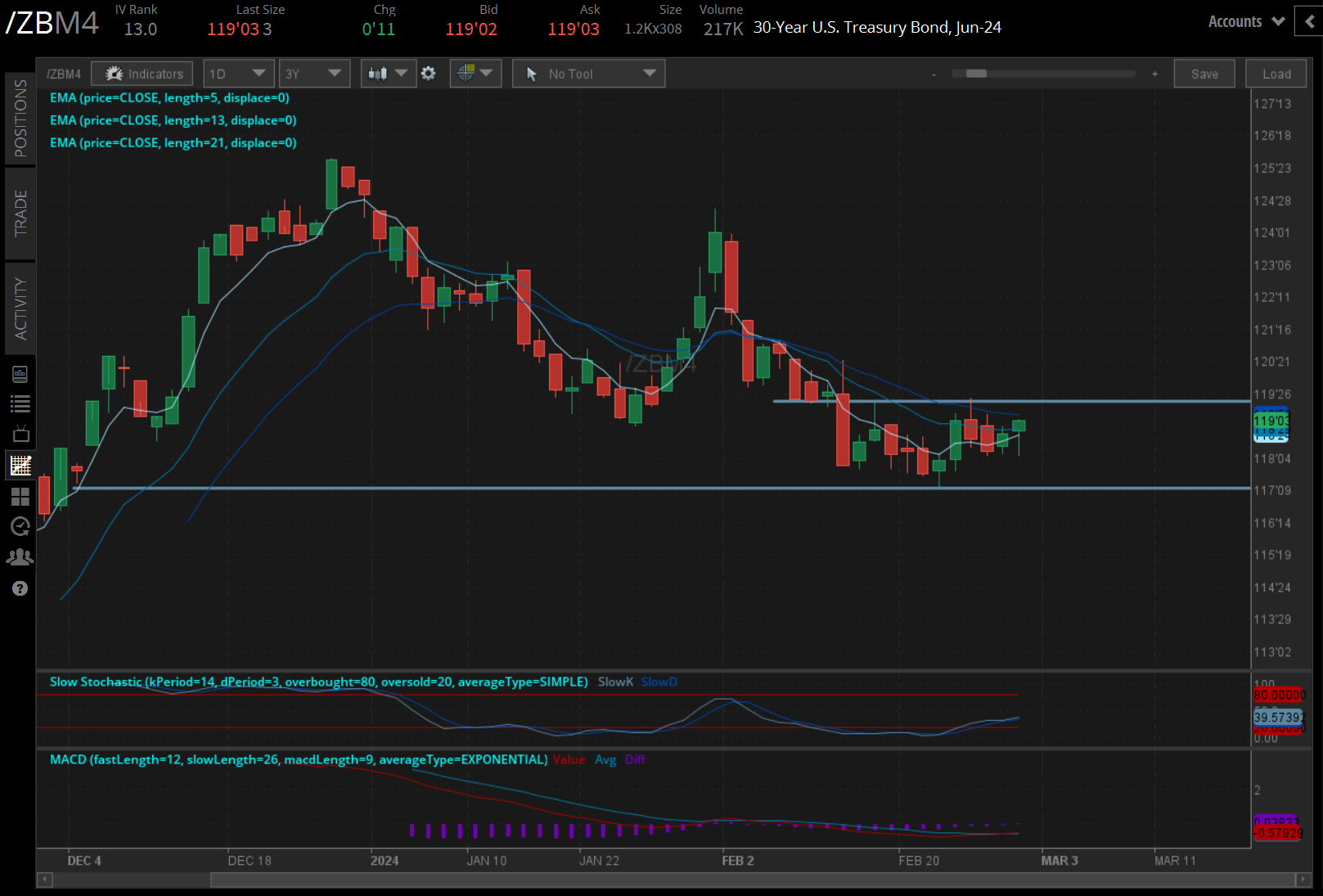Click the FEB 2 date label
Viewport: 1323px width, 896px height.
(737, 861)
